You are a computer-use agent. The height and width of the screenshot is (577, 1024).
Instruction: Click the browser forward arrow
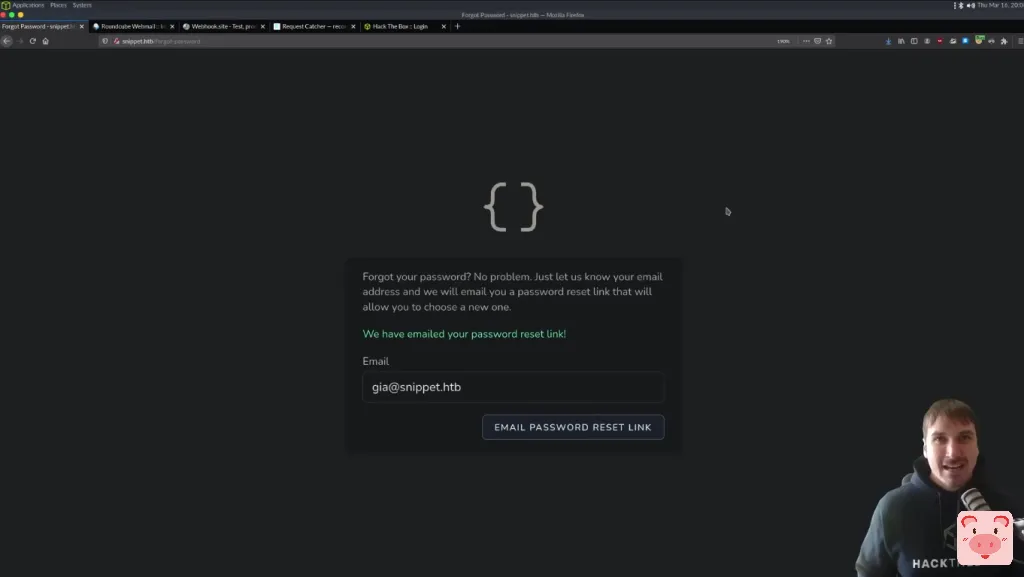click(x=20, y=41)
